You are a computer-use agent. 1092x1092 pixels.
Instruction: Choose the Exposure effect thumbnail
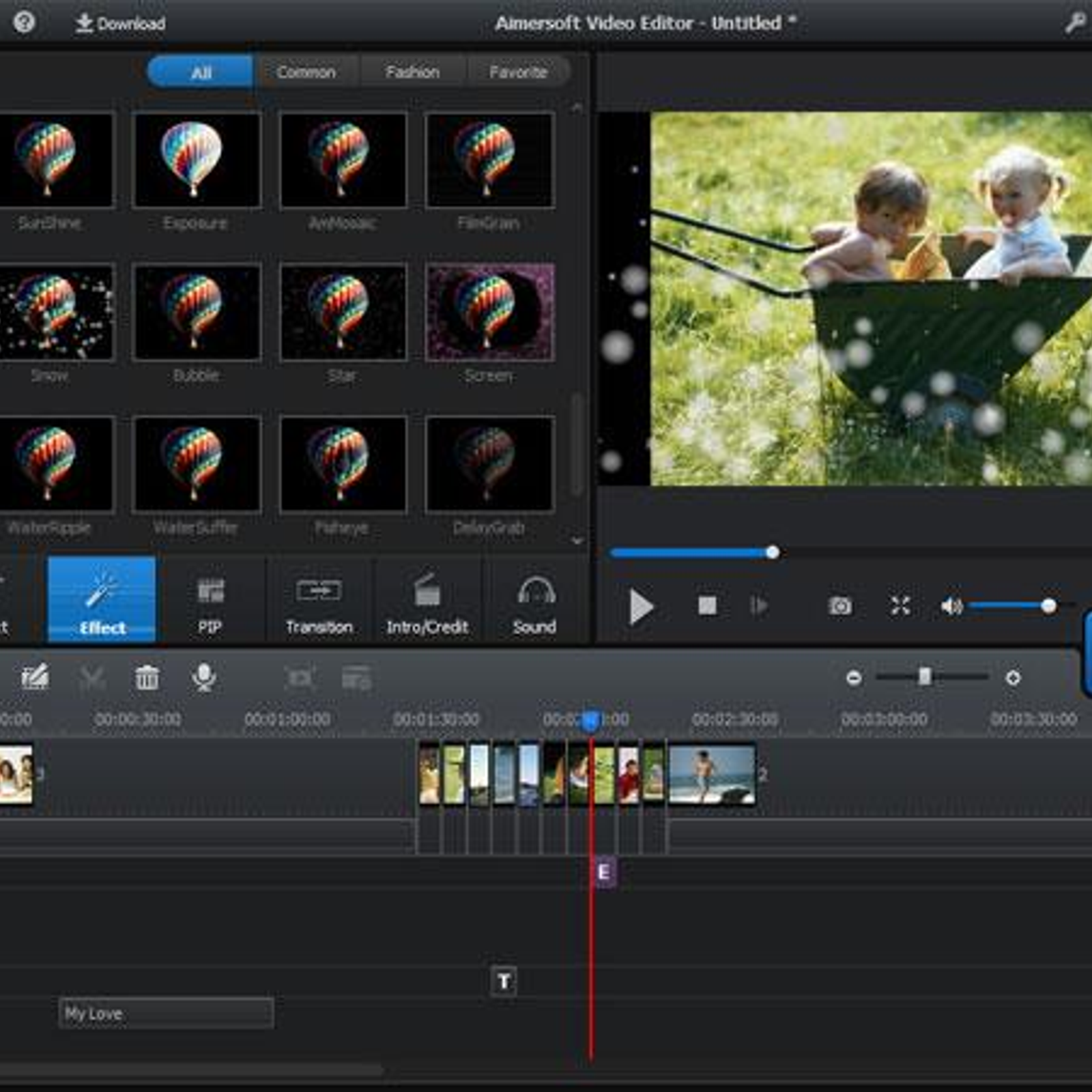click(x=197, y=161)
